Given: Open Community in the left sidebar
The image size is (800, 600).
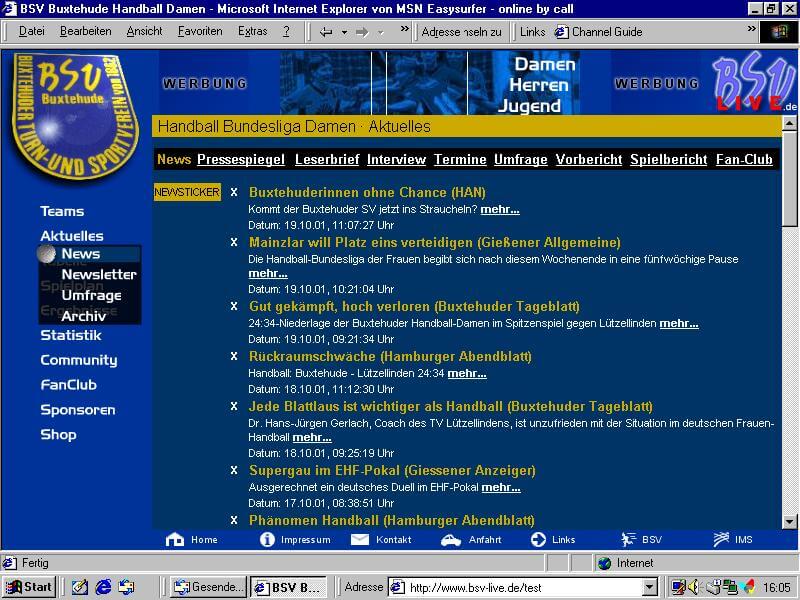Looking at the screenshot, I should [x=79, y=360].
